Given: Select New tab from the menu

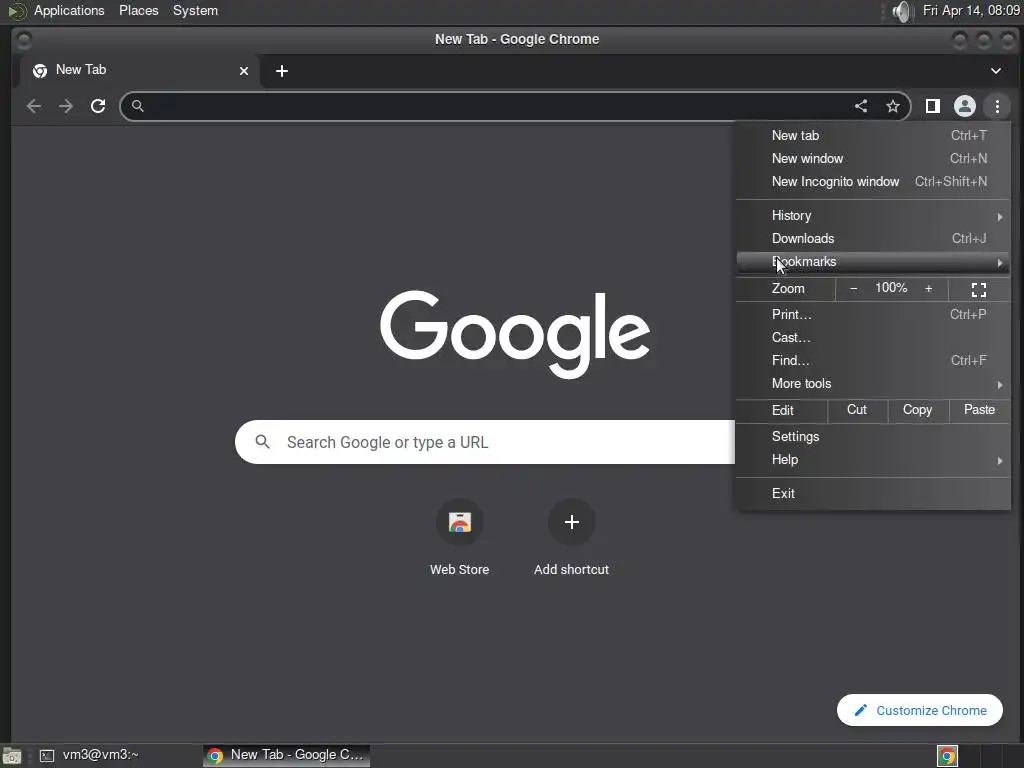Looking at the screenshot, I should (872, 135).
